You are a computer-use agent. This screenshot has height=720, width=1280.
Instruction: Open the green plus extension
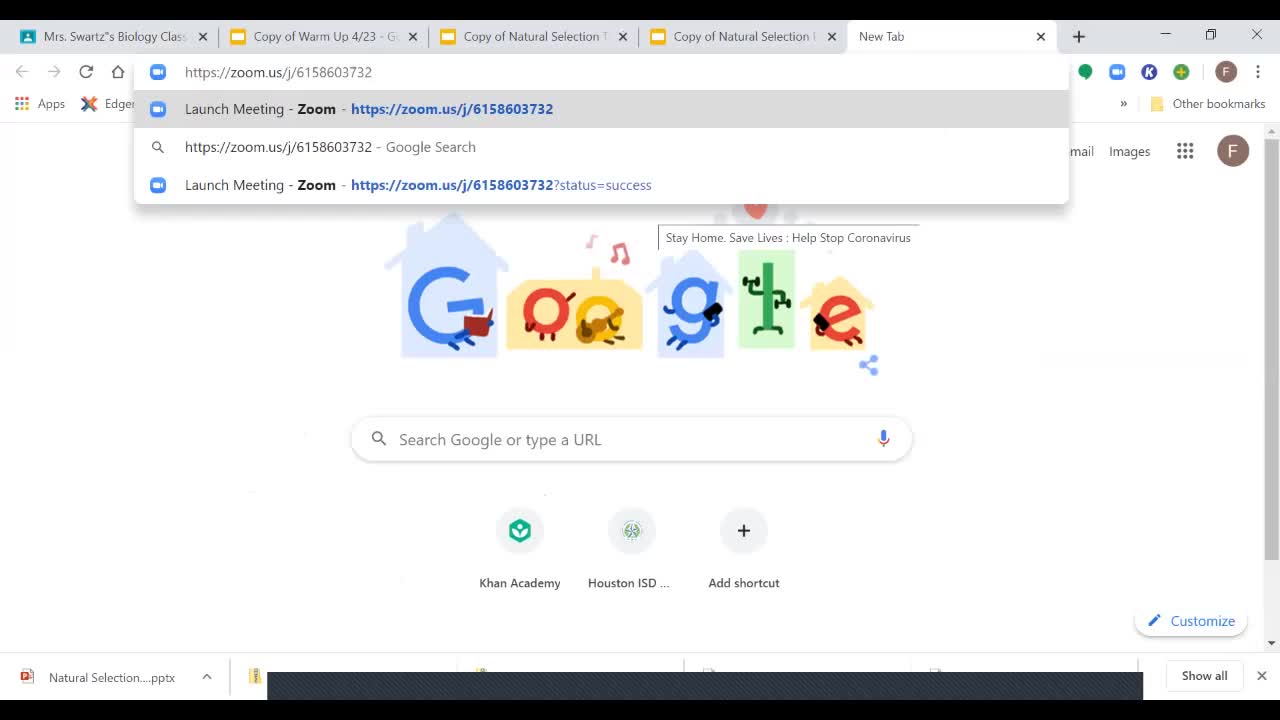pyautogui.click(x=1181, y=72)
